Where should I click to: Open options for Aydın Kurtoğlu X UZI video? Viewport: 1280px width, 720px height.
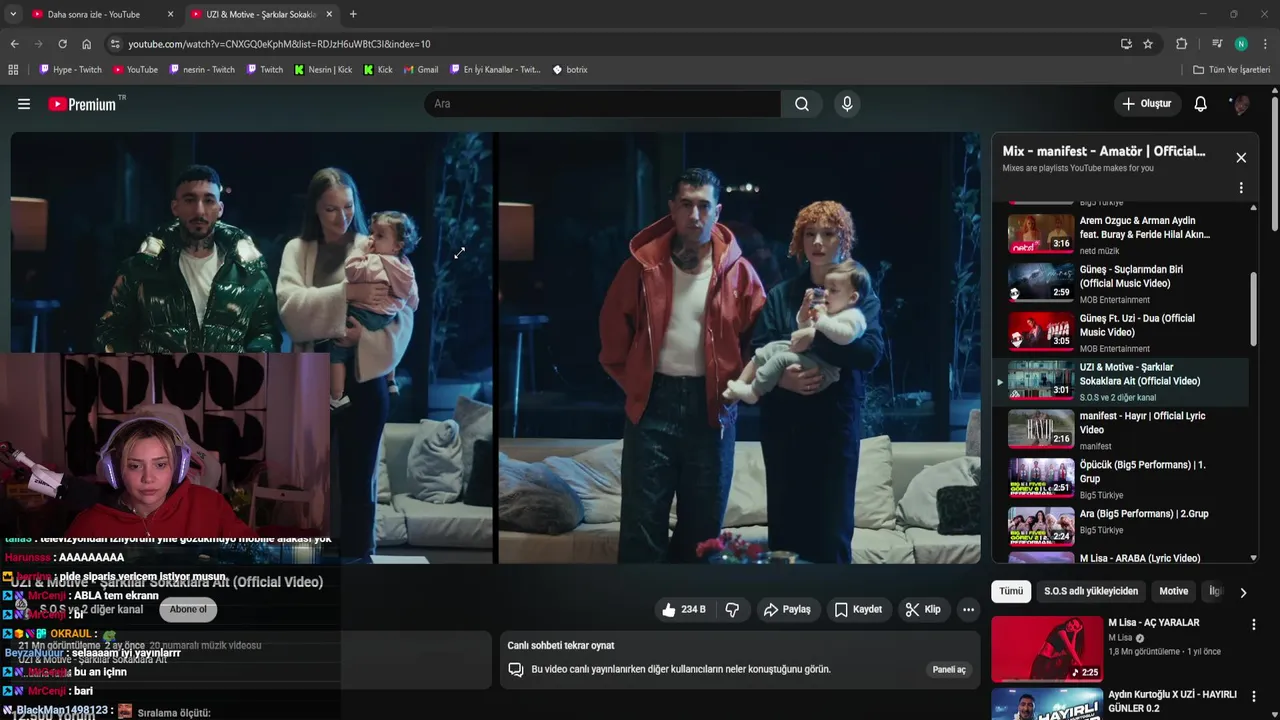[1253, 696]
